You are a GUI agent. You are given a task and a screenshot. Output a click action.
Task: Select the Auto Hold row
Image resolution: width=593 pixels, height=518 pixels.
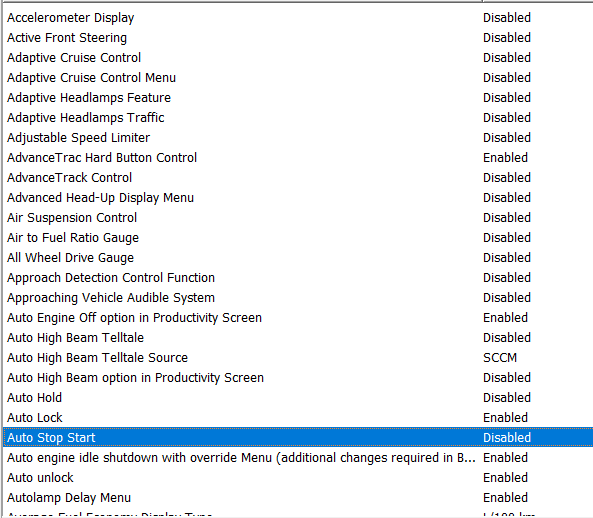pyautogui.click(x=298, y=398)
